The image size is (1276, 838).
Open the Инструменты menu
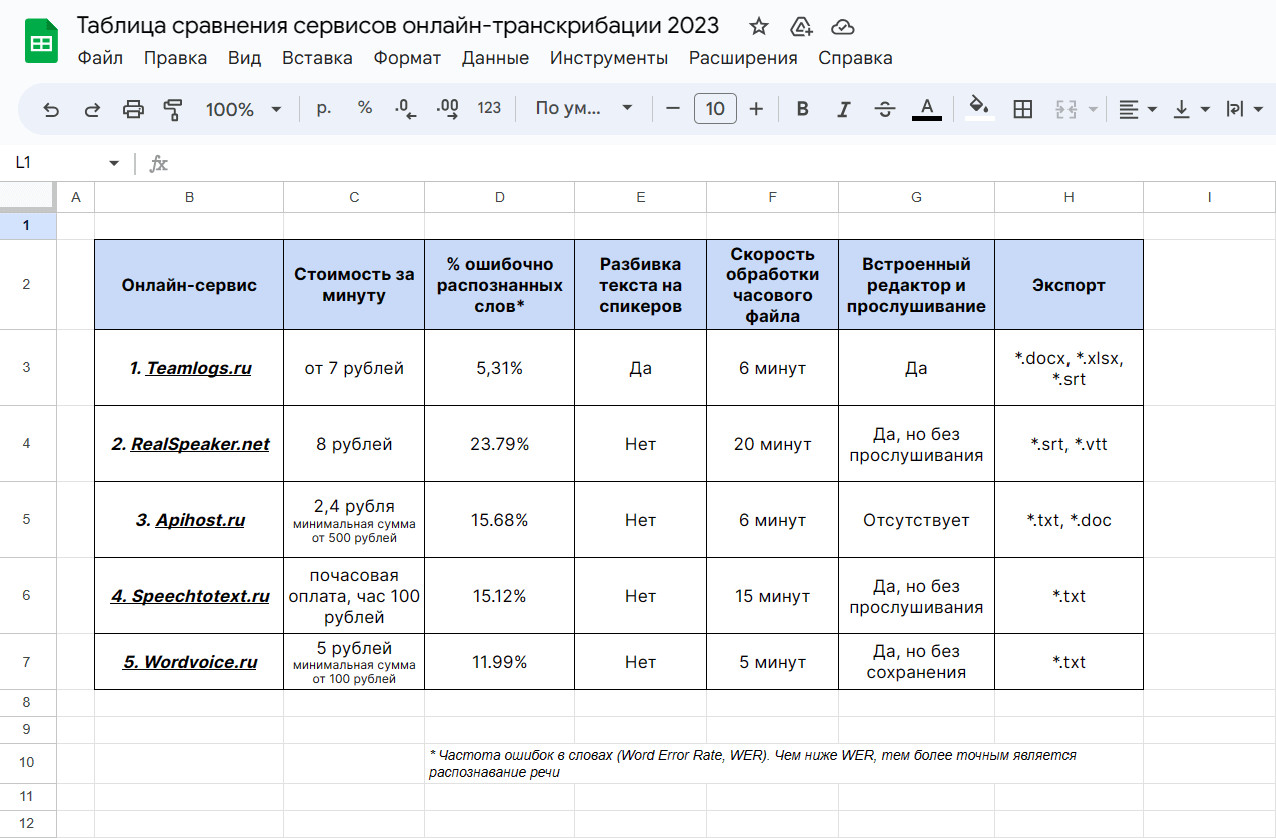(609, 58)
